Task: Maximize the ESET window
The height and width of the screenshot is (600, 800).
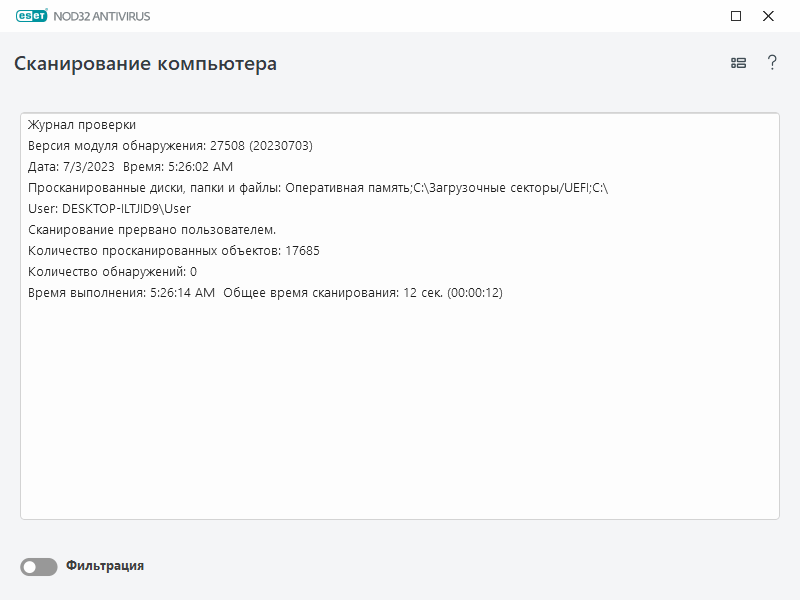Action: point(736,16)
